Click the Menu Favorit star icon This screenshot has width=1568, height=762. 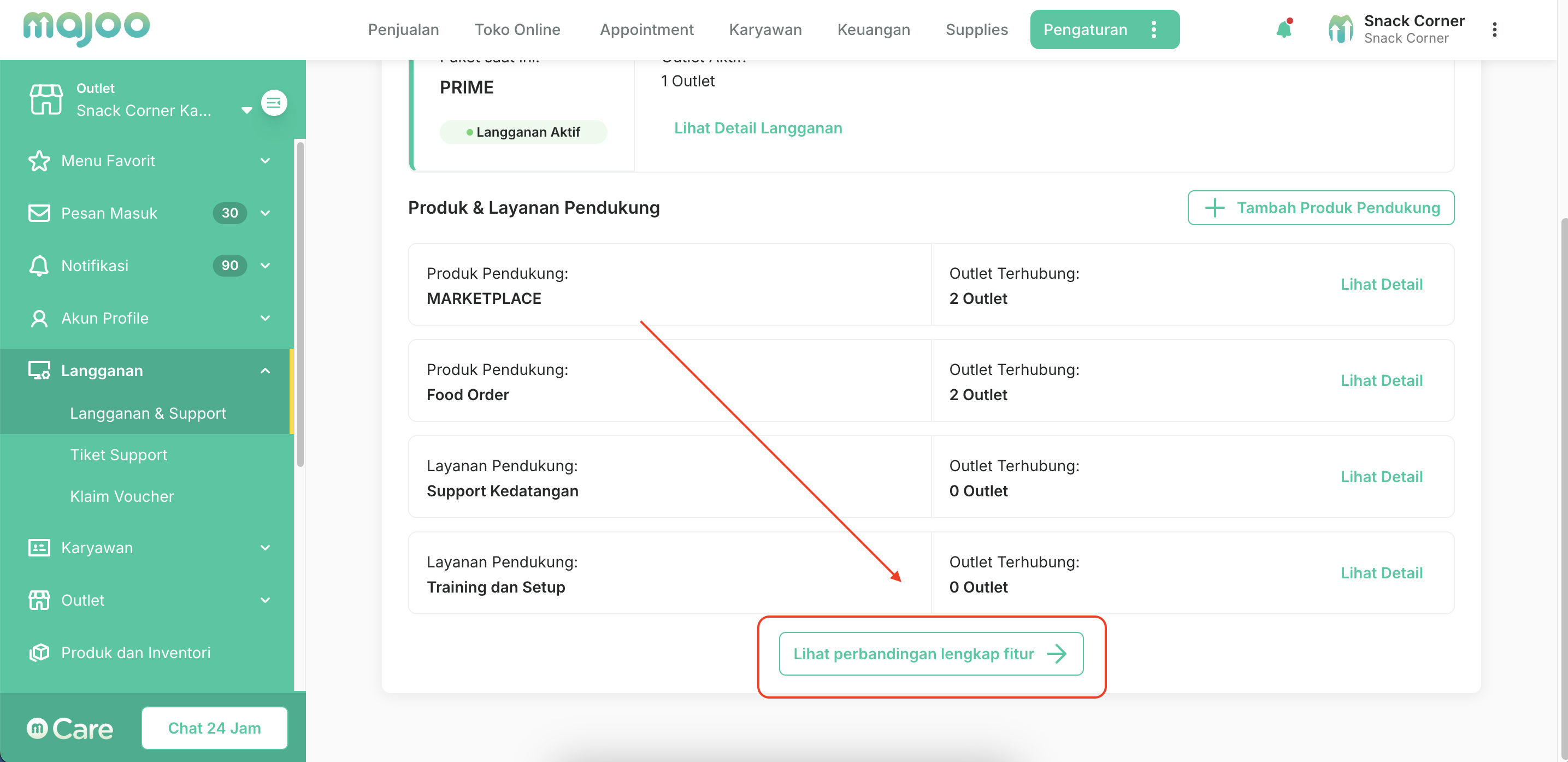39,161
